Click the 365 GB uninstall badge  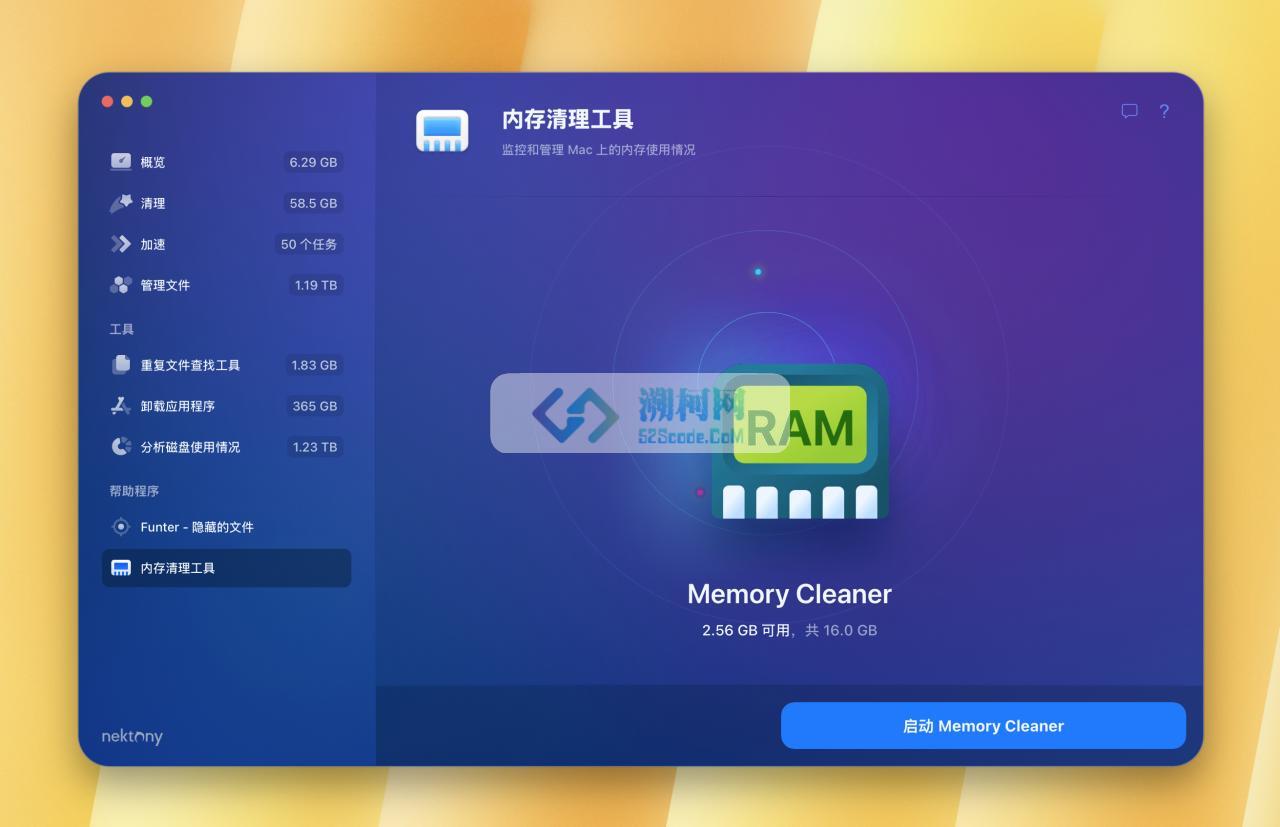coord(315,406)
